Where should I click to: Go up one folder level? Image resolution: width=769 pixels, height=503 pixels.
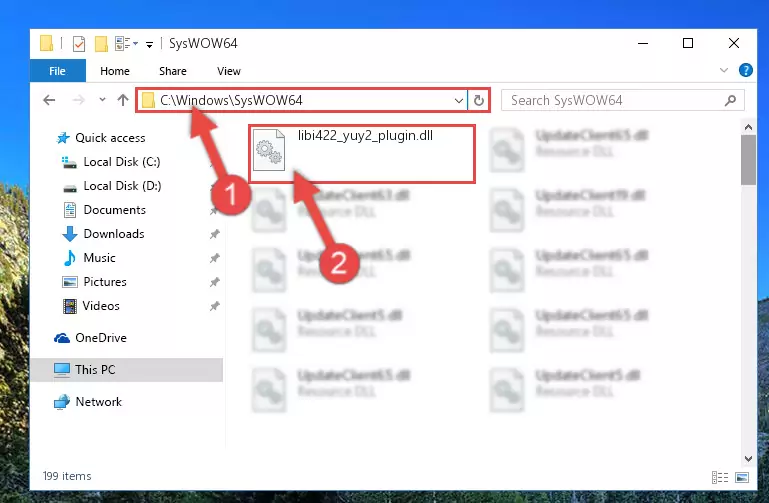click(x=123, y=100)
